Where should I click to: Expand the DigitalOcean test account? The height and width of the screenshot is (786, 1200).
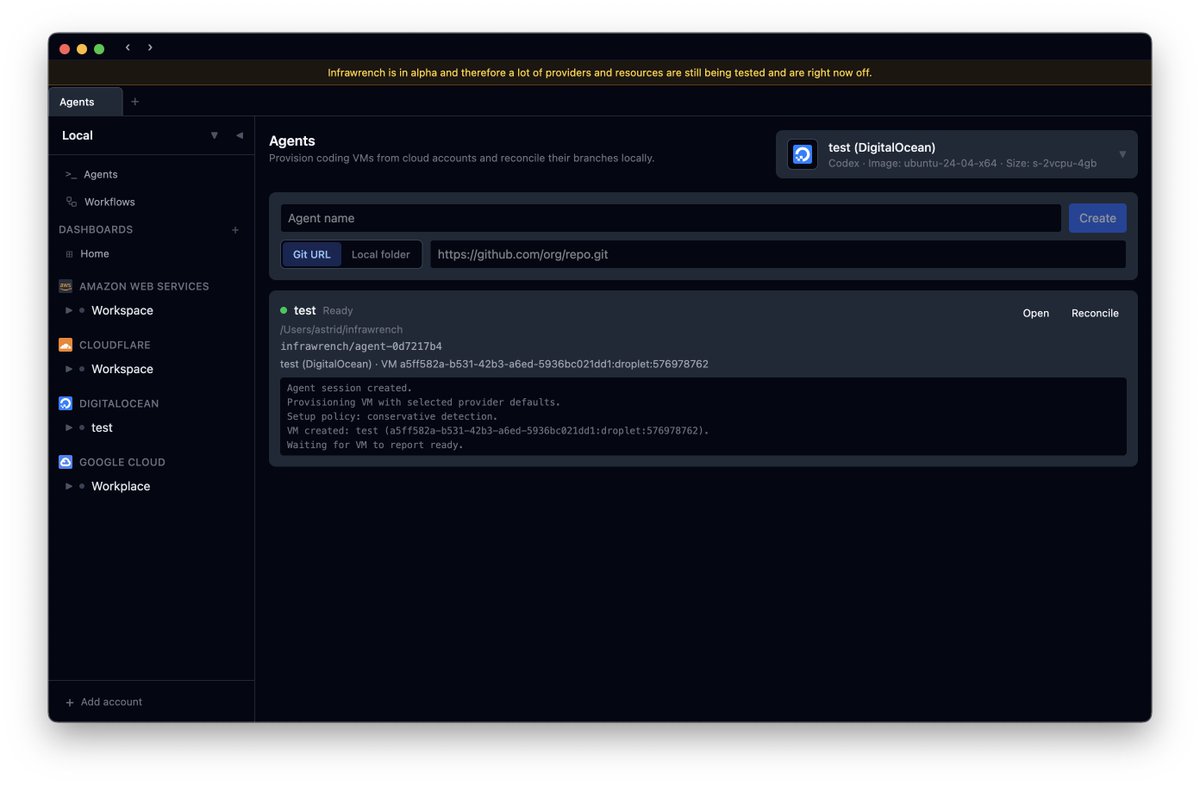coord(69,428)
